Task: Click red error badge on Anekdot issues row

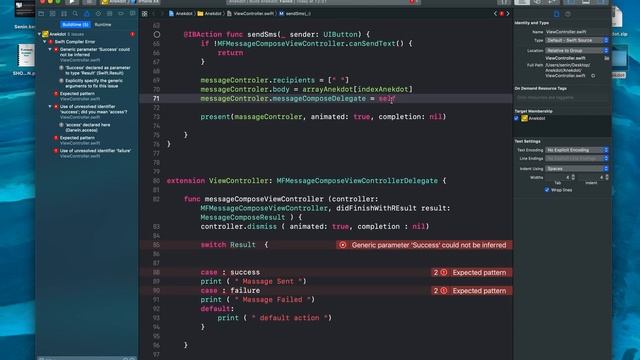Action: (x=133, y=34)
